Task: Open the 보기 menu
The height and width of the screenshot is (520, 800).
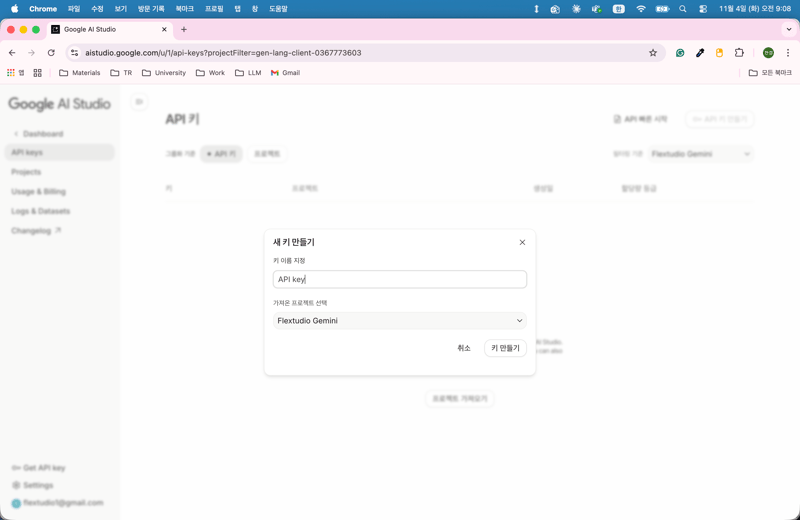Action: pyautogui.click(x=121, y=9)
